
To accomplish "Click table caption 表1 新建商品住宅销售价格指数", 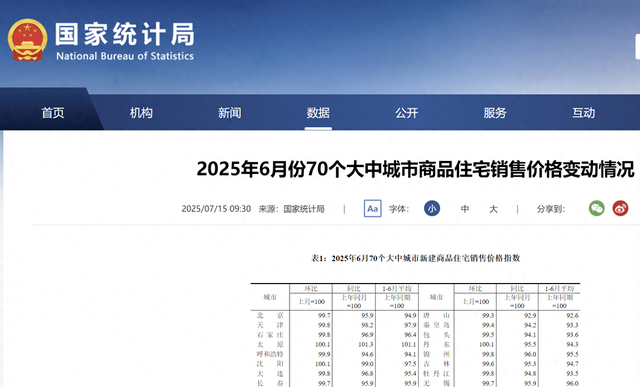I will (x=416, y=258).
